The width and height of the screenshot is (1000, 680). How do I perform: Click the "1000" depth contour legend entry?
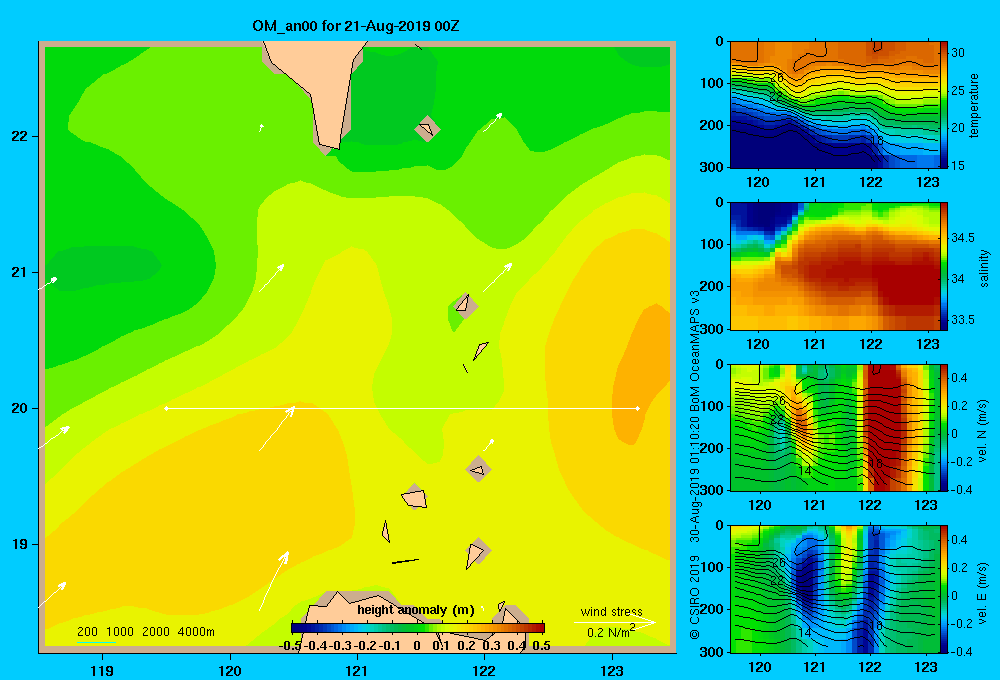120,632
